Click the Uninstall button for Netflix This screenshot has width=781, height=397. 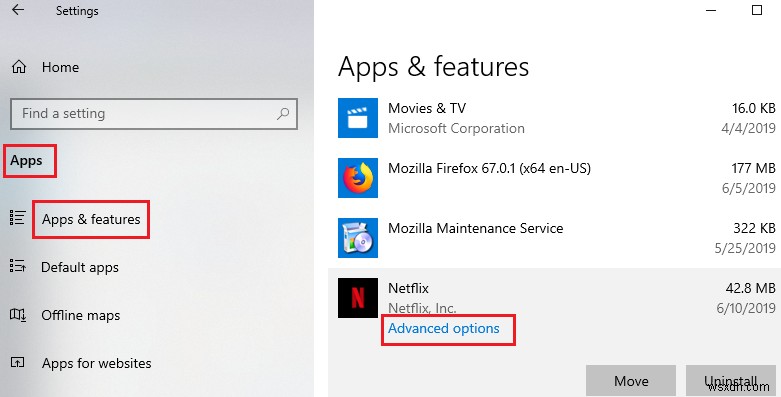click(x=731, y=381)
